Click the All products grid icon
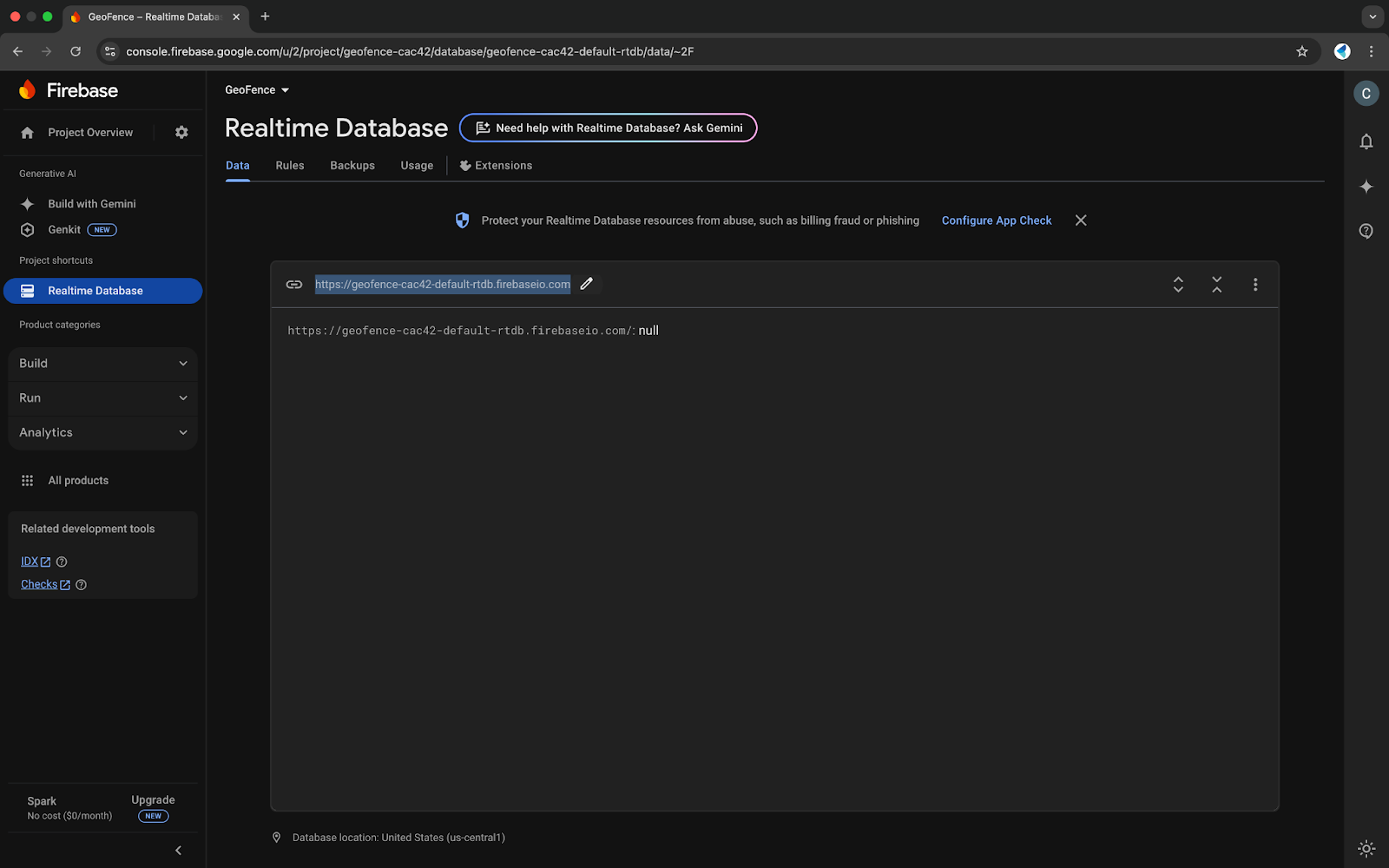The width and height of the screenshot is (1389, 868). click(27, 481)
